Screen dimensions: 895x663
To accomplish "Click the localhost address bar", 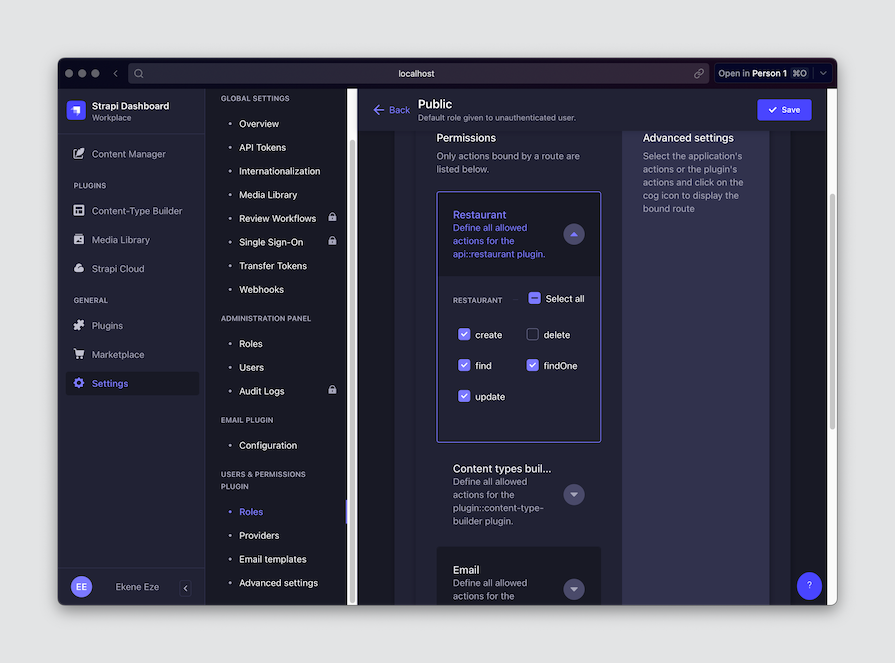I will point(416,73).
